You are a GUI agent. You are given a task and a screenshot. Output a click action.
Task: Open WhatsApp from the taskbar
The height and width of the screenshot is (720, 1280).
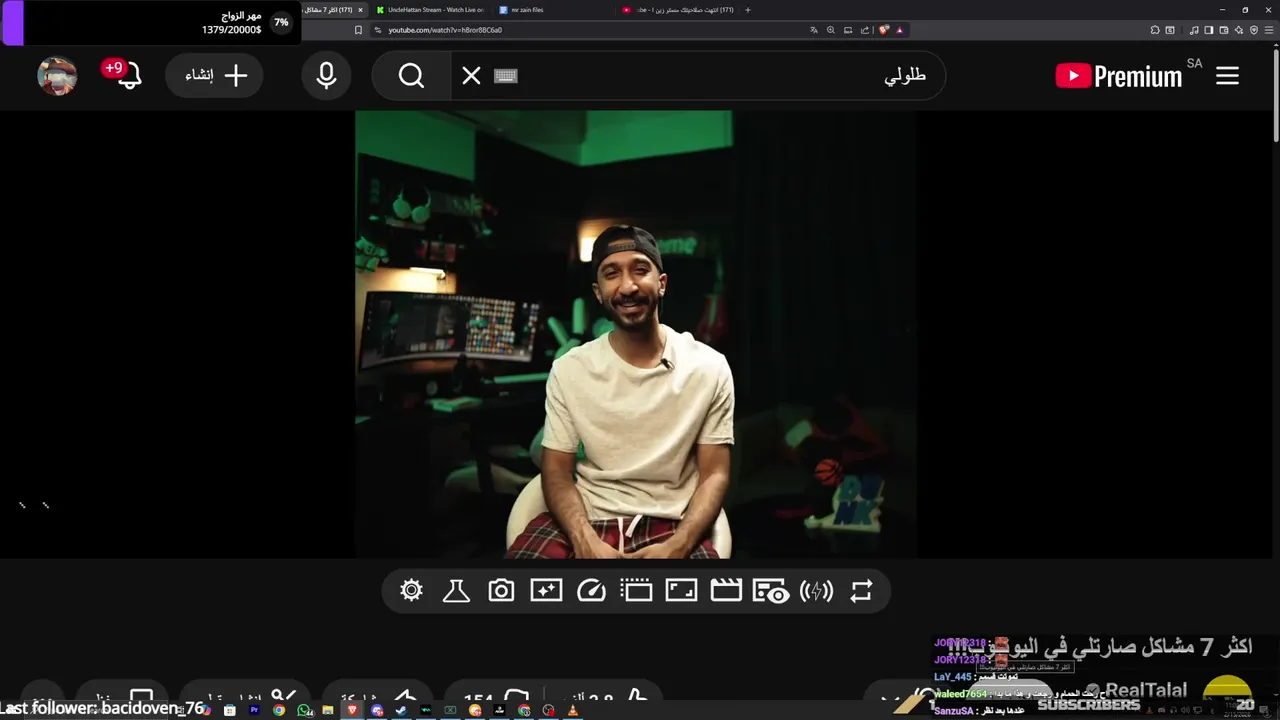[x=304, y=710]
